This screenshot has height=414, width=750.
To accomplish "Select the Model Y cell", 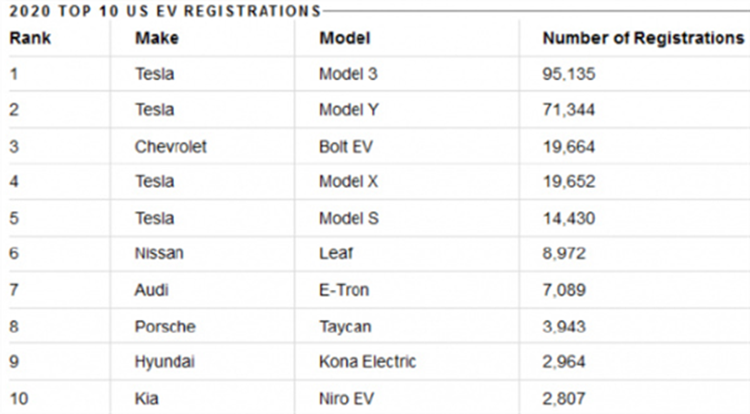I will point(347,110).
